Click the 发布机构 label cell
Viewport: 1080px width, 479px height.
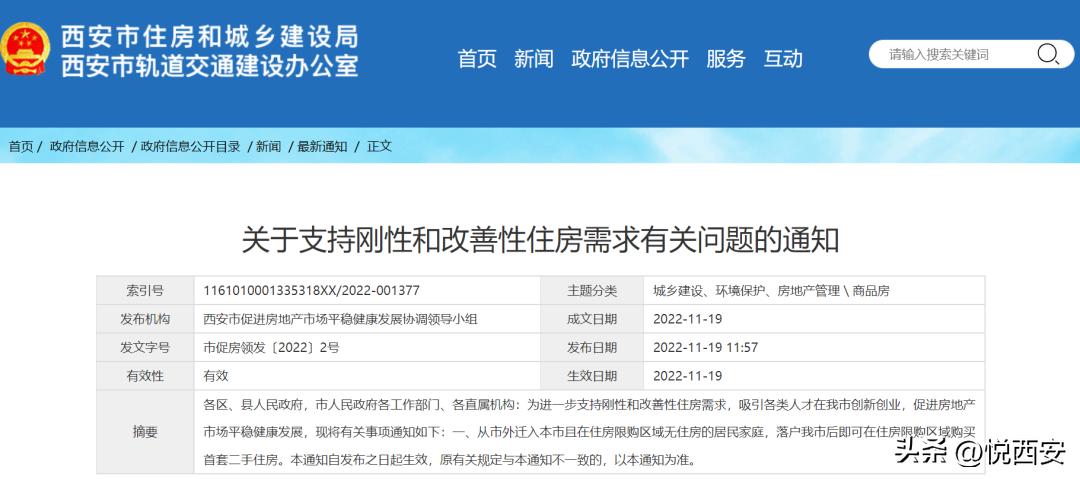point(145,319)
